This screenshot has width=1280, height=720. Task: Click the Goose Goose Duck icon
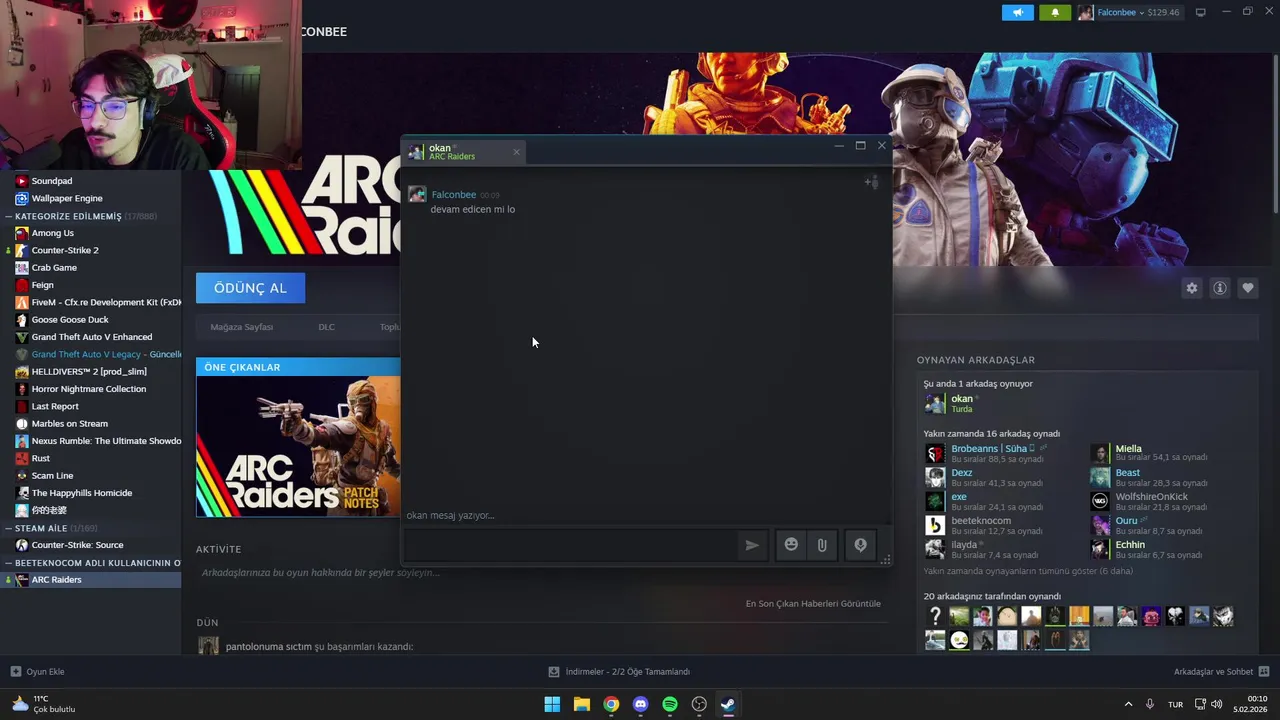(21, 320)
